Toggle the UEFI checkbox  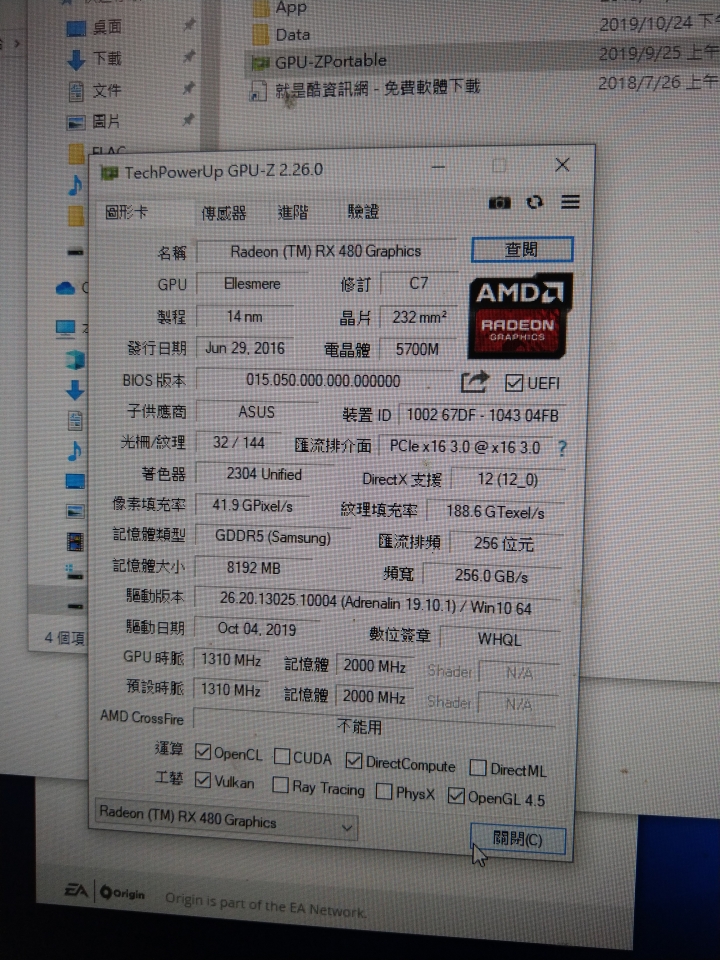513,383
